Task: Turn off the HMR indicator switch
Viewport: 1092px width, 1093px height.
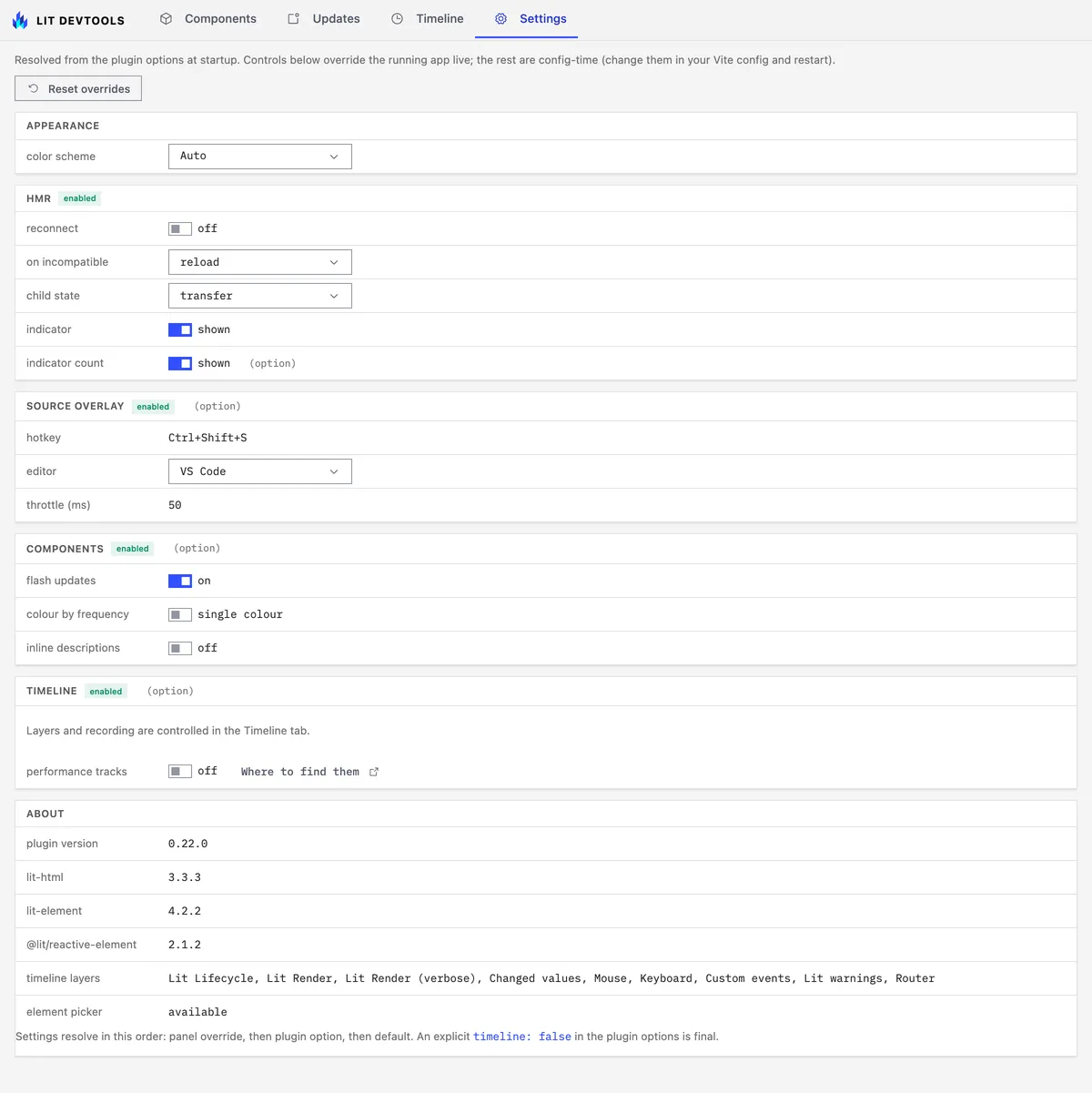Action: coord(180,329)
